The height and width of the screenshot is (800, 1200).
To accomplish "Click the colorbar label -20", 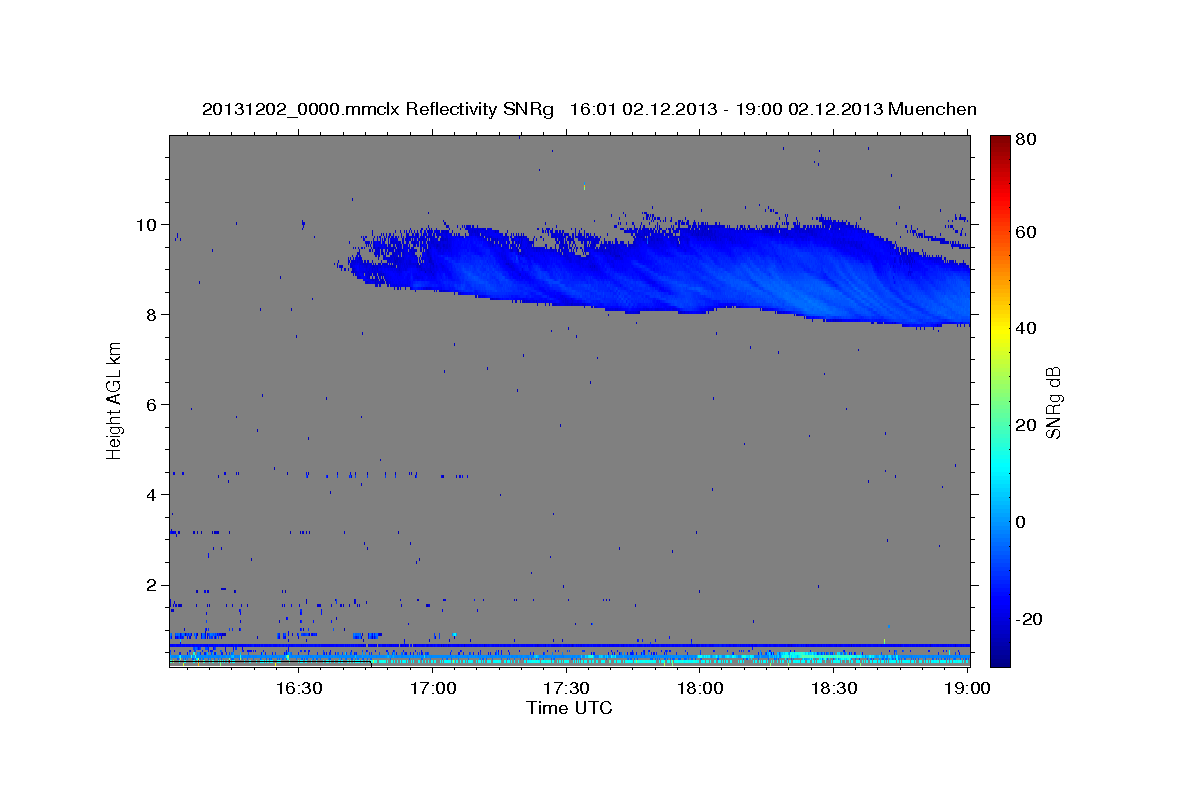I will [x=1027, y=619].
